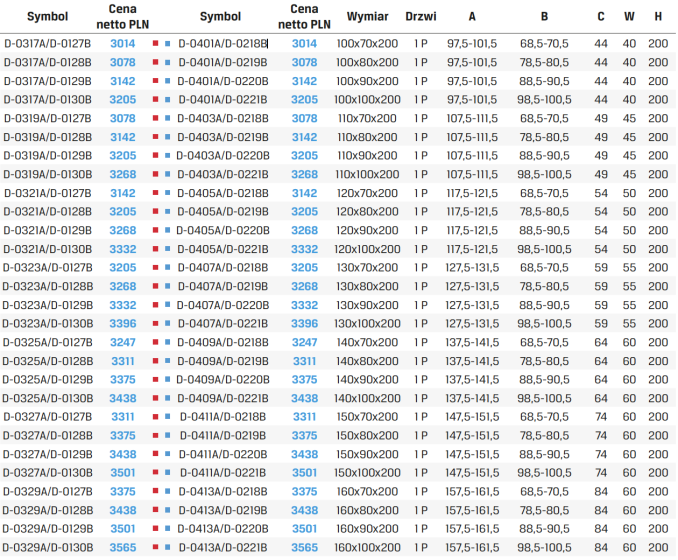
Task: Select size 100x100x200
Action: pyautogui.click(x=367, y=100)
